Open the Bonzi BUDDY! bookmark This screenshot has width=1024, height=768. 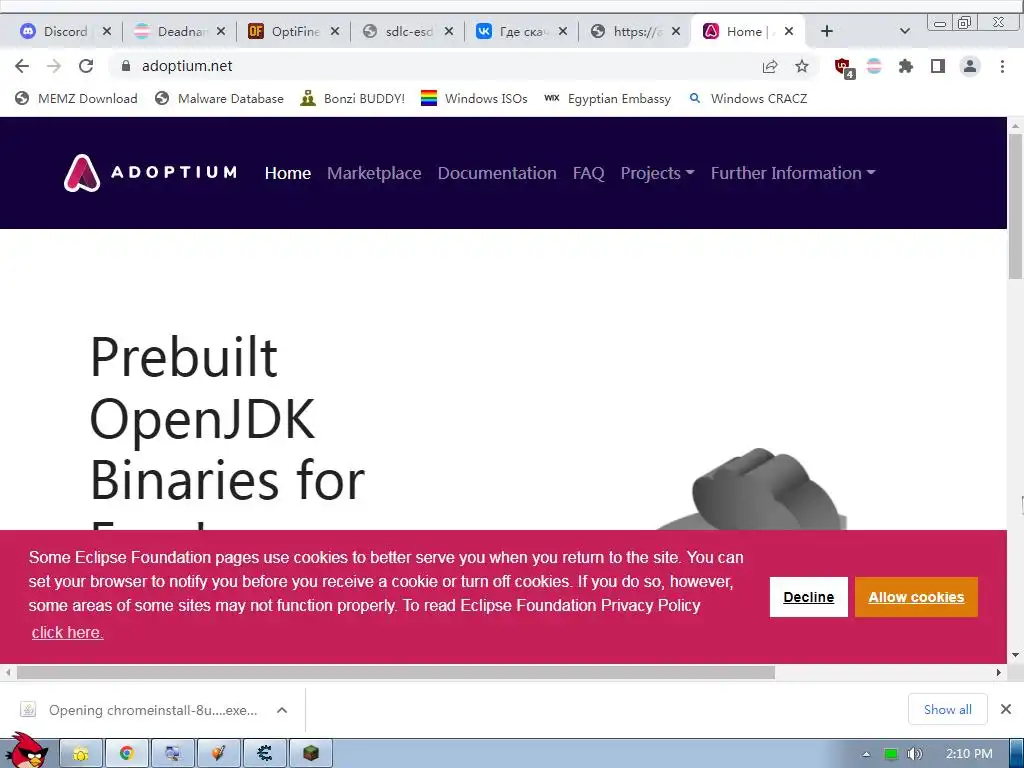(x=353, y=99)
